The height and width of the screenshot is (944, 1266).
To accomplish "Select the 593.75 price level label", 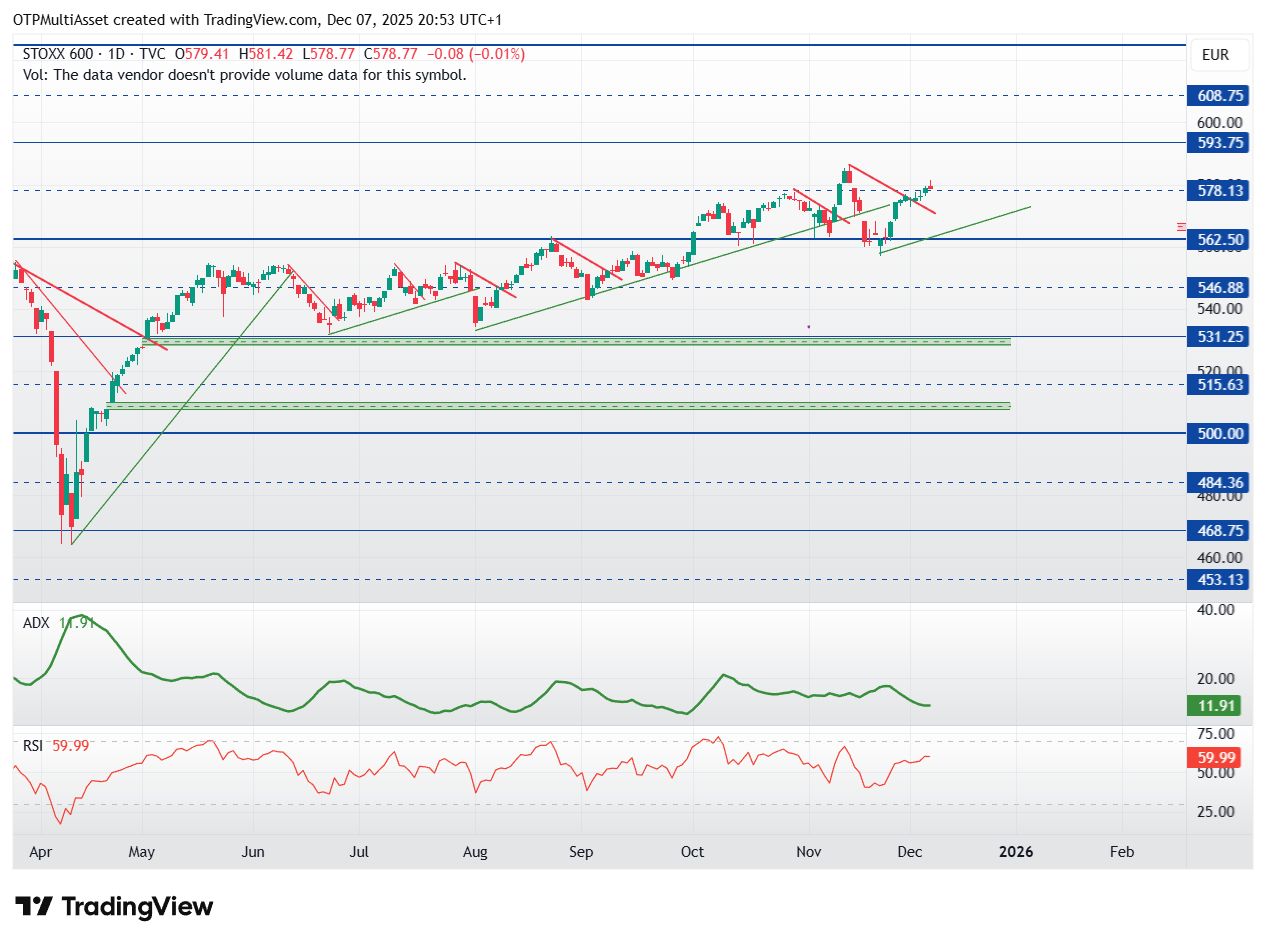I will pos(1219,143).
